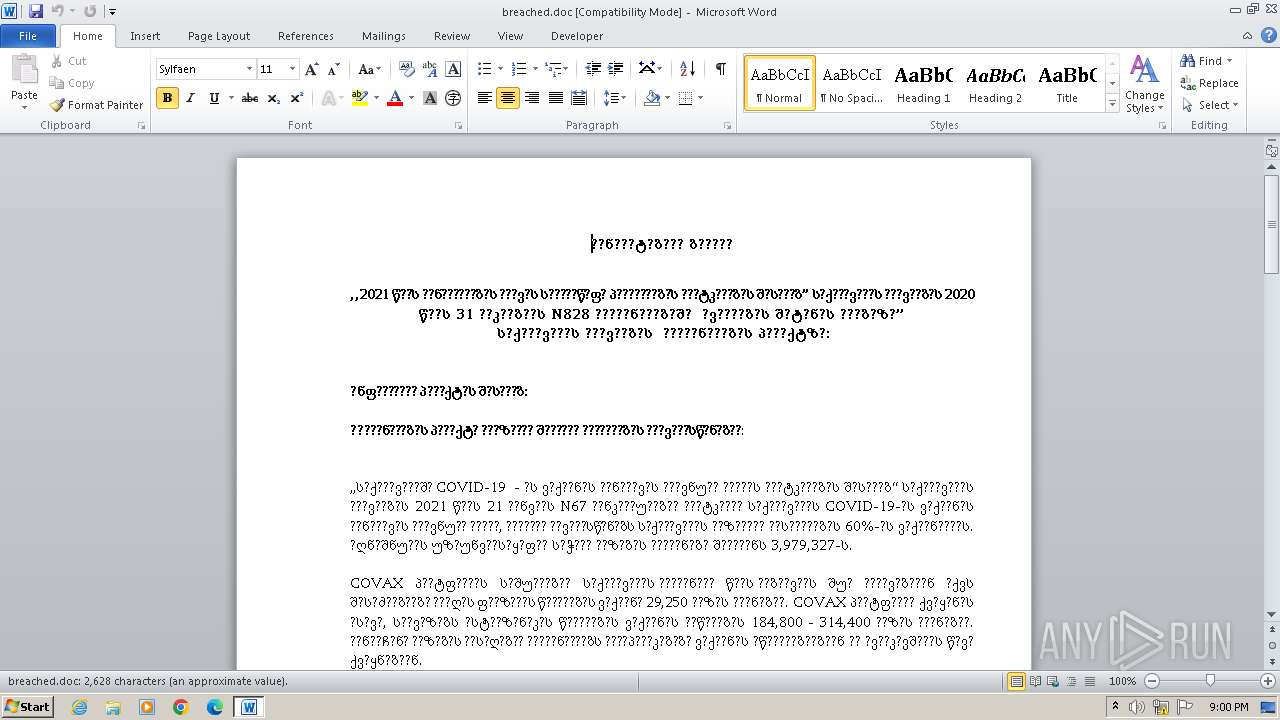This screenshot has width=1280, height=720.
Task: Toggle Strikethrough formatting
Action: tap(250, 98)
